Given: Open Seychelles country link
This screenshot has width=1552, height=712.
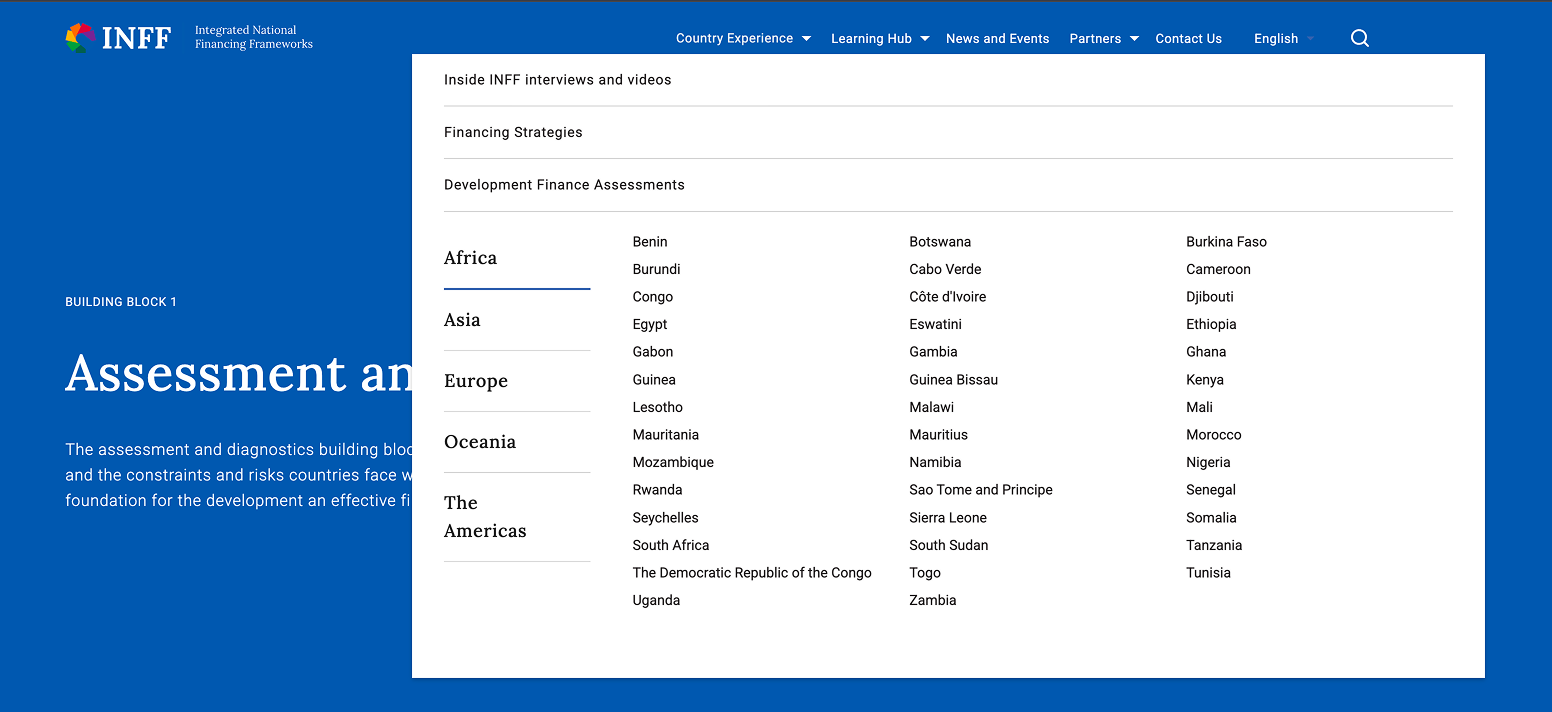Looking at the screenshot, I should [x=665, y=518].
